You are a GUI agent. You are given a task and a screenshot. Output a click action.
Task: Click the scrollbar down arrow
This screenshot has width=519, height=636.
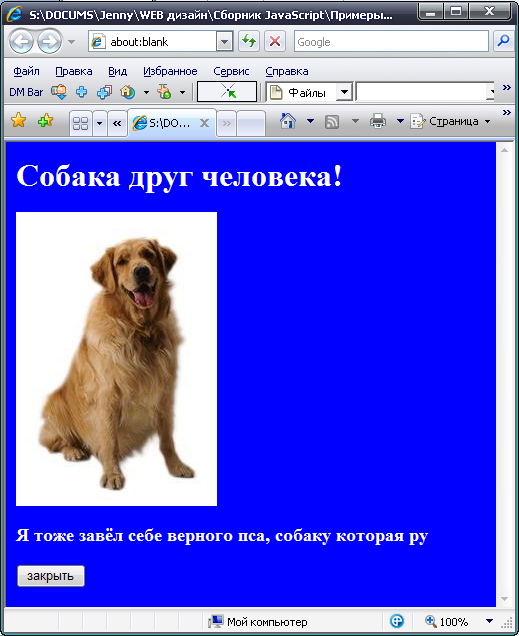tap(504, 599)
